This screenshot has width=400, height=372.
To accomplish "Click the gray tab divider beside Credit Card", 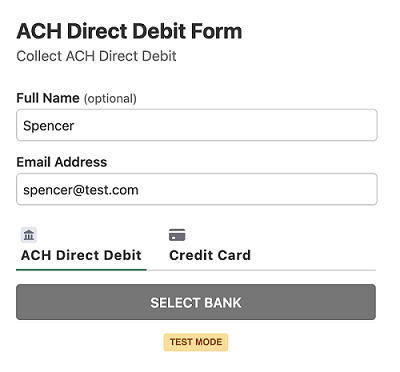I will pos(261,270).
